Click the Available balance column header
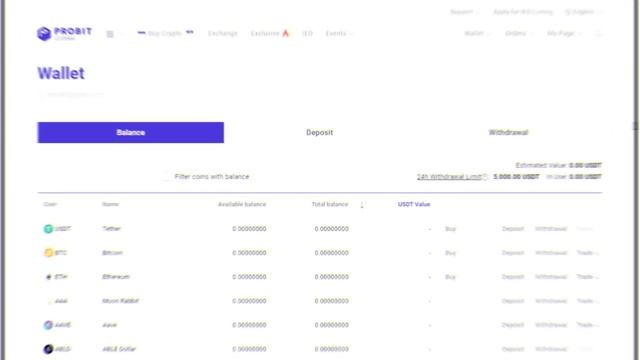 click(242, 204)
